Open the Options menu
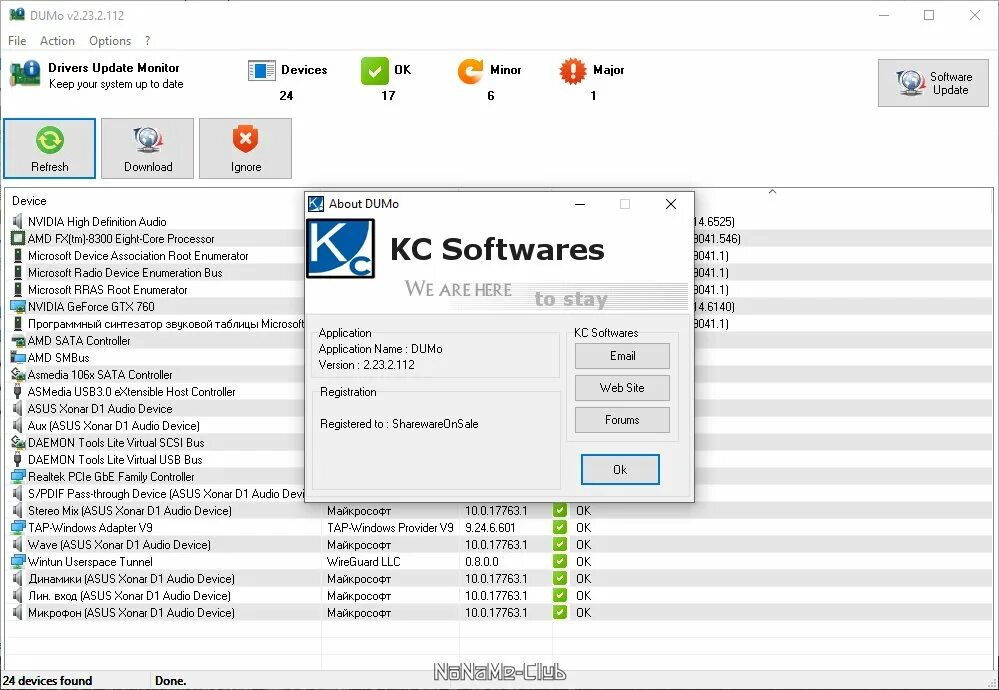The image size is (999, 690). point(110,41)
